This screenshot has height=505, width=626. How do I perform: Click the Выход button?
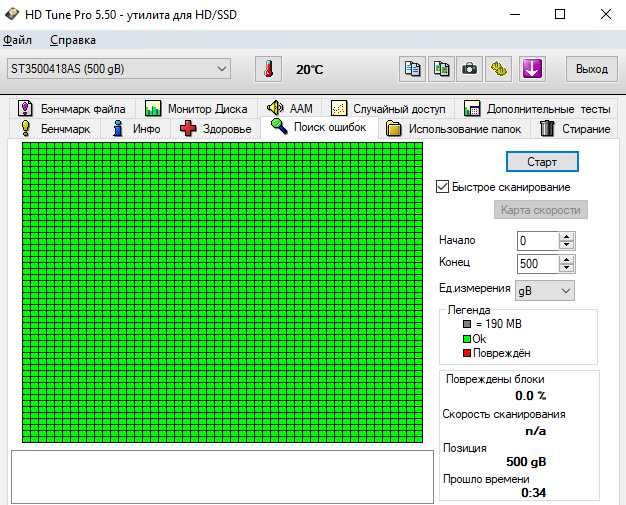[x=592, y=69]
